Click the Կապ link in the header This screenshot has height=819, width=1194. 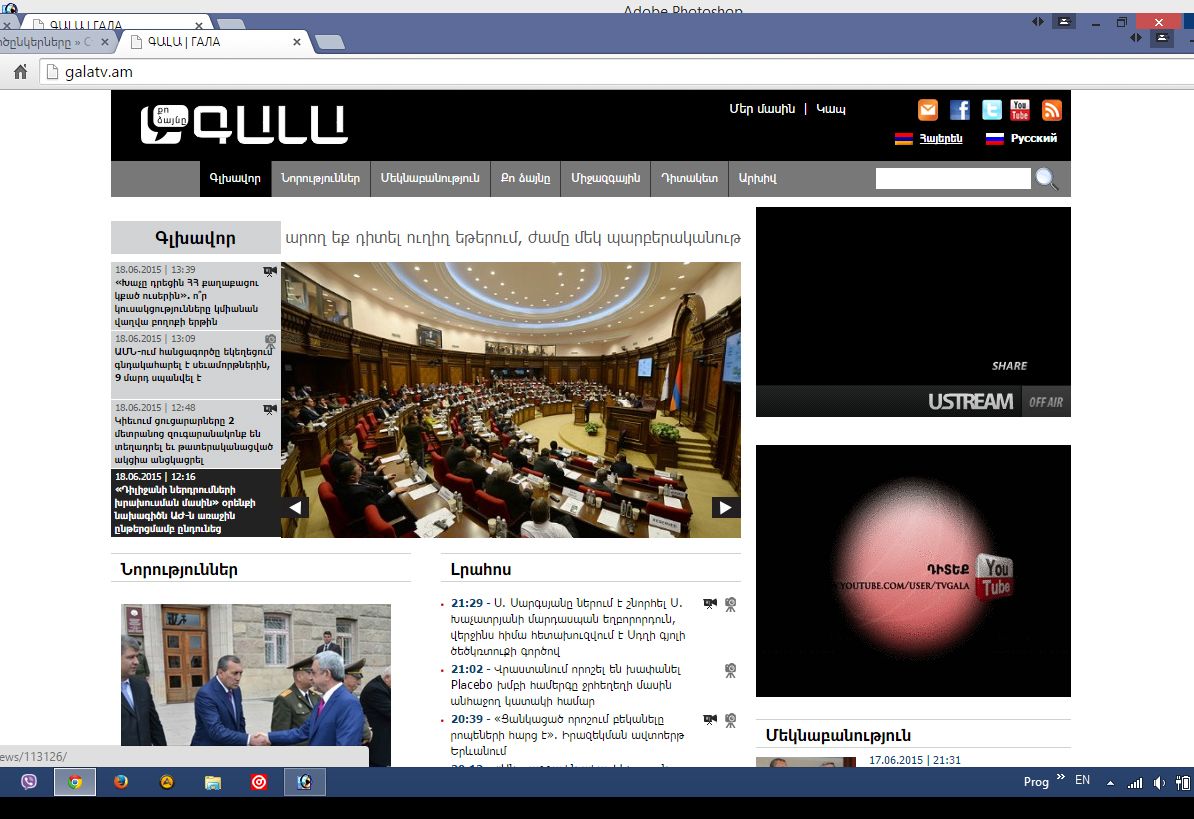(x=831, y=109)
